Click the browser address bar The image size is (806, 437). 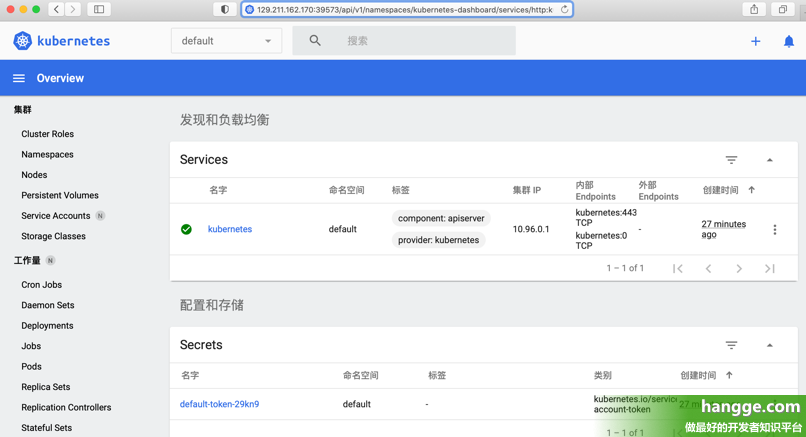pyautogui.click(x=407, y=9)
